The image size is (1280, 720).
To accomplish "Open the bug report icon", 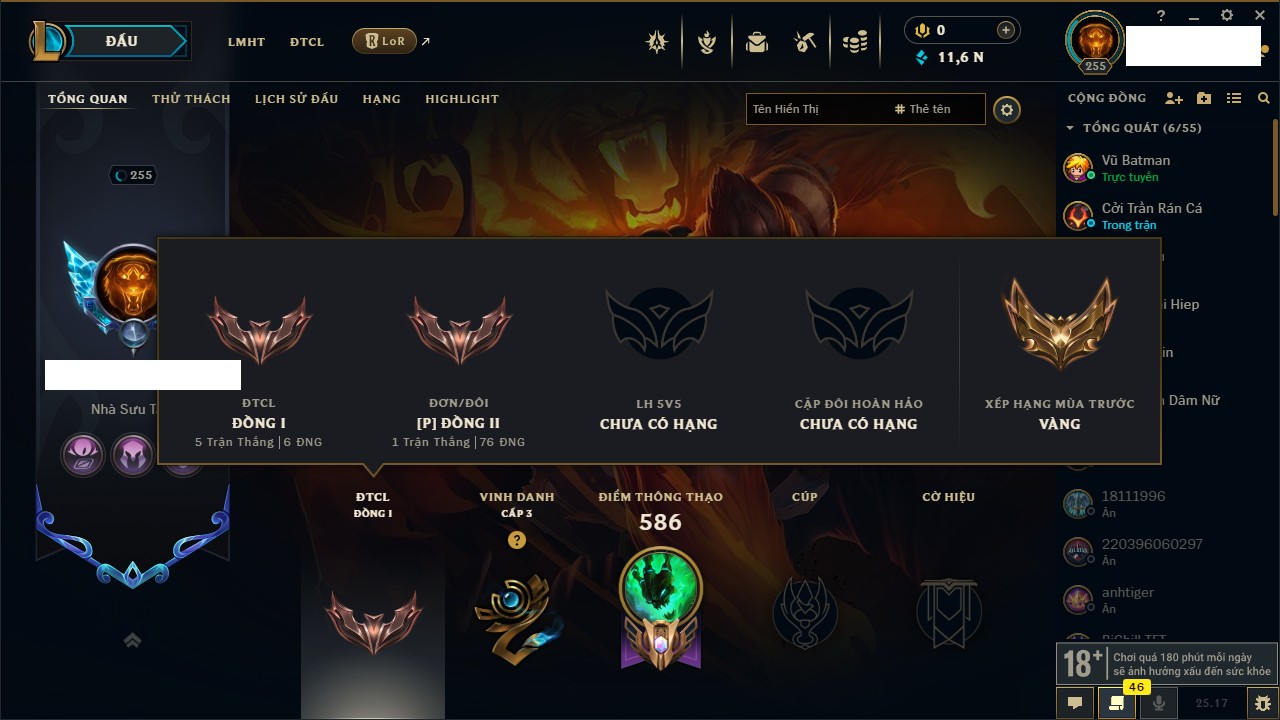I will point(1262,703).
